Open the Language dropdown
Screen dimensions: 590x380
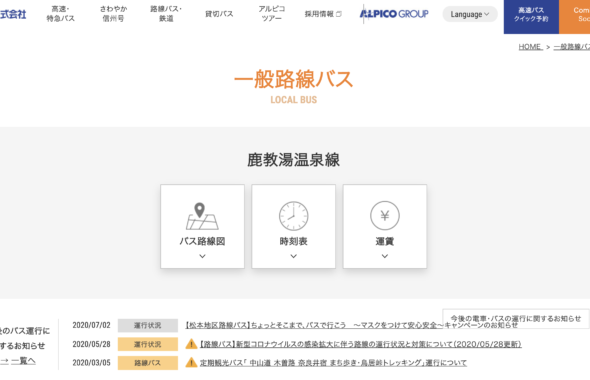tap(470, 14)
